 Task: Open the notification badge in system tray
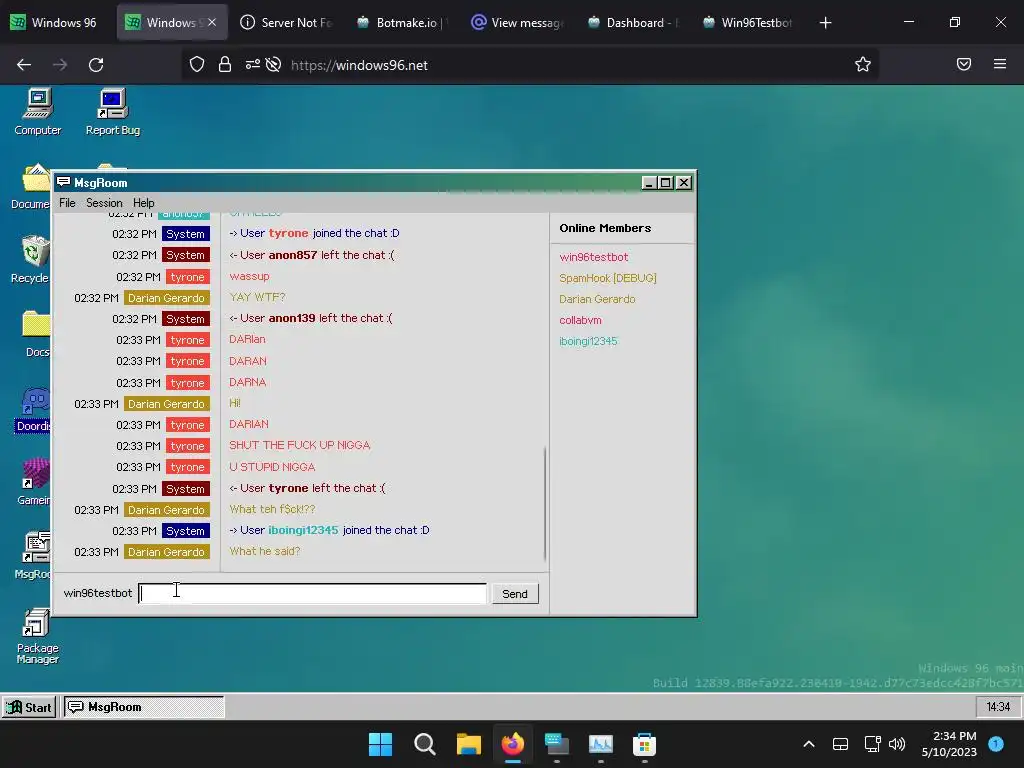(996, 744)
